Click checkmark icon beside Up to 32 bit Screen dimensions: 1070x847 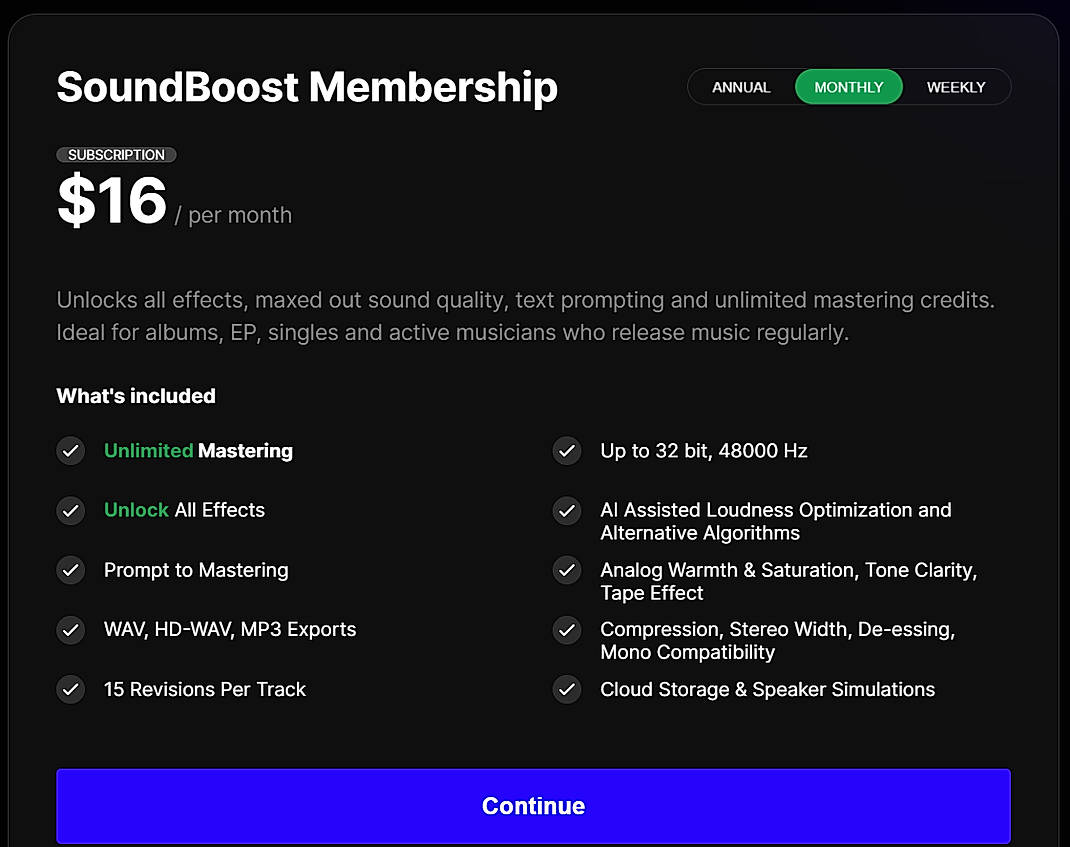tap(567, 450)
